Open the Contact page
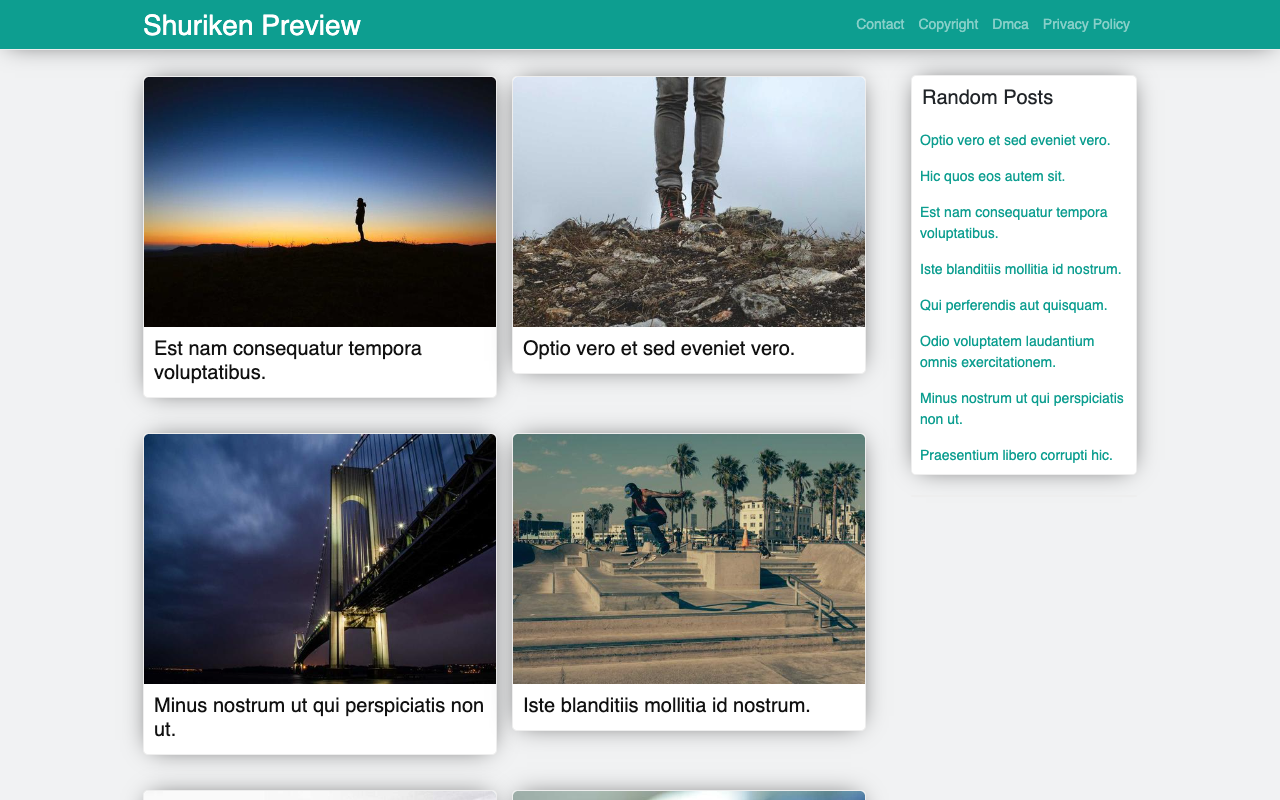 click(x=879, y=24)
